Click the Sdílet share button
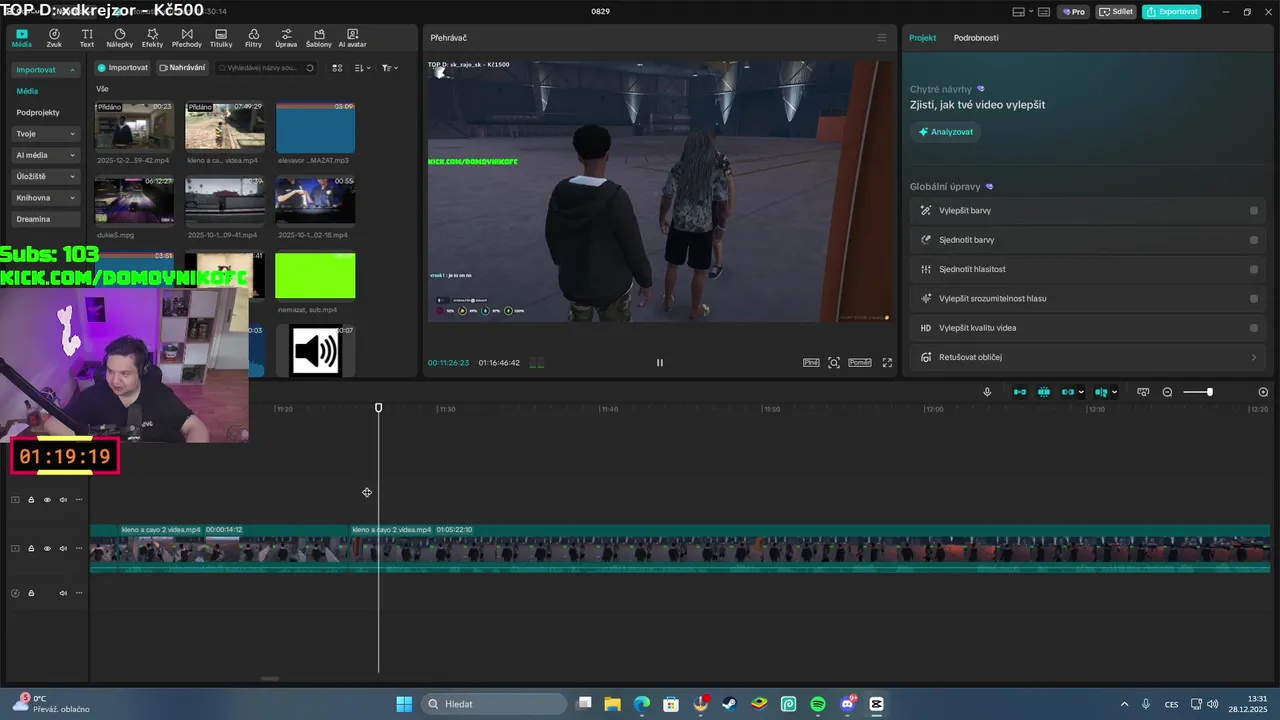 coord(1116,12)
